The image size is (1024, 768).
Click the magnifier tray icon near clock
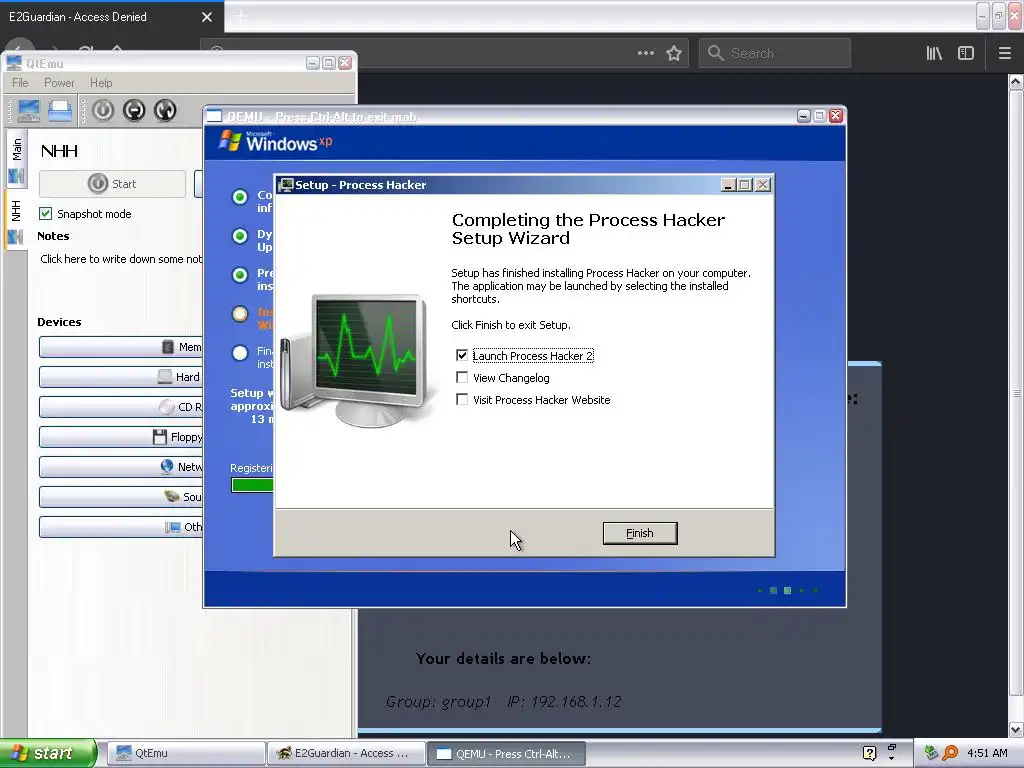coord(950,753)
